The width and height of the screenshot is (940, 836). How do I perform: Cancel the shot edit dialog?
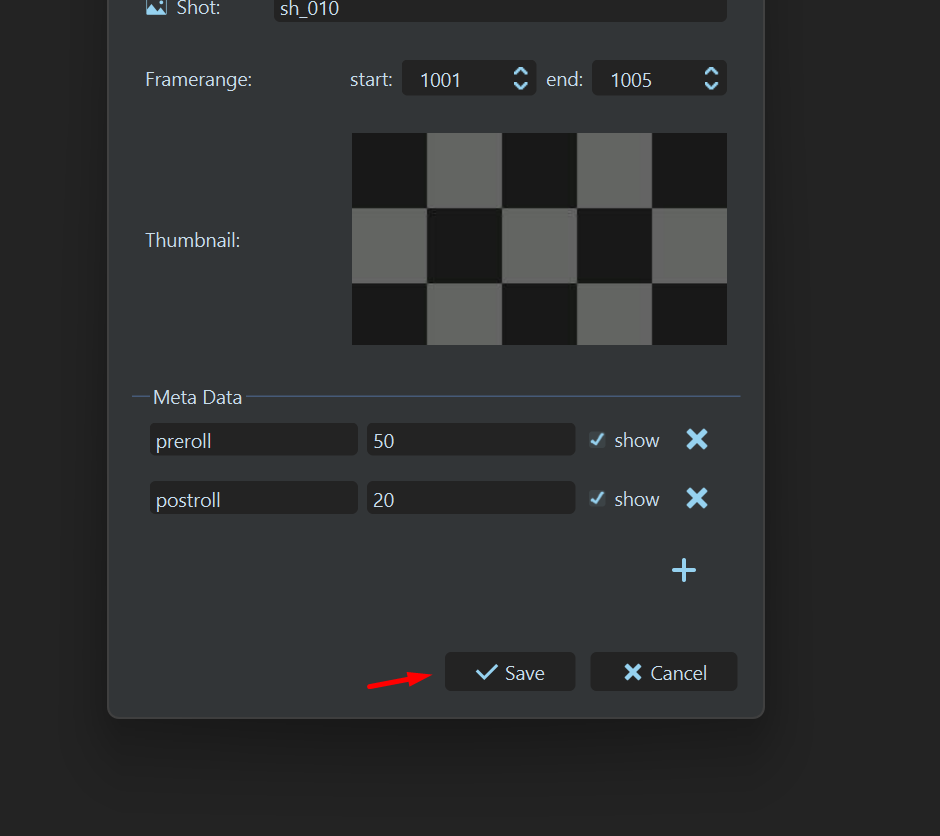point(664,673)
